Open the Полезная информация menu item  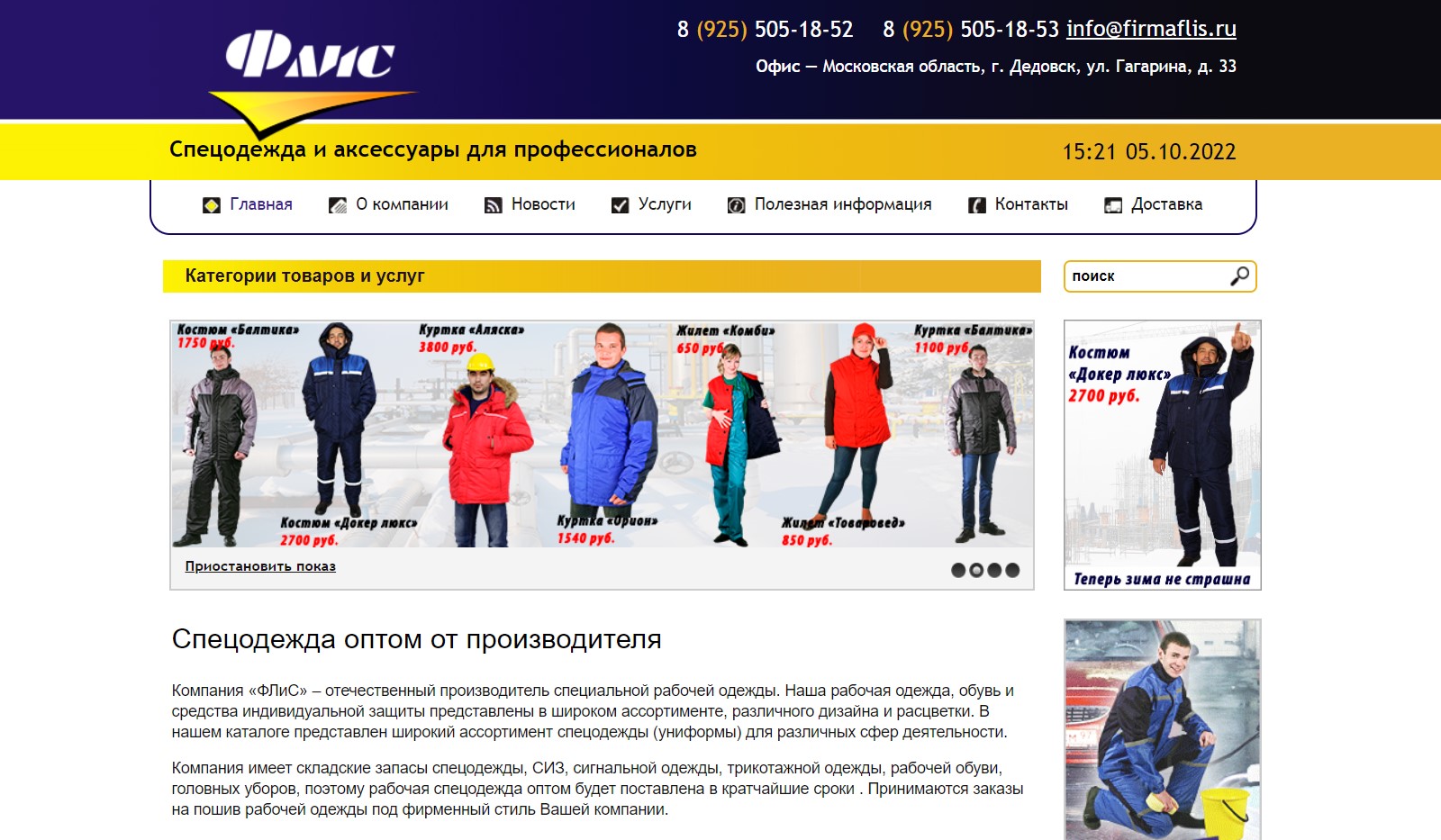(843, 204)
